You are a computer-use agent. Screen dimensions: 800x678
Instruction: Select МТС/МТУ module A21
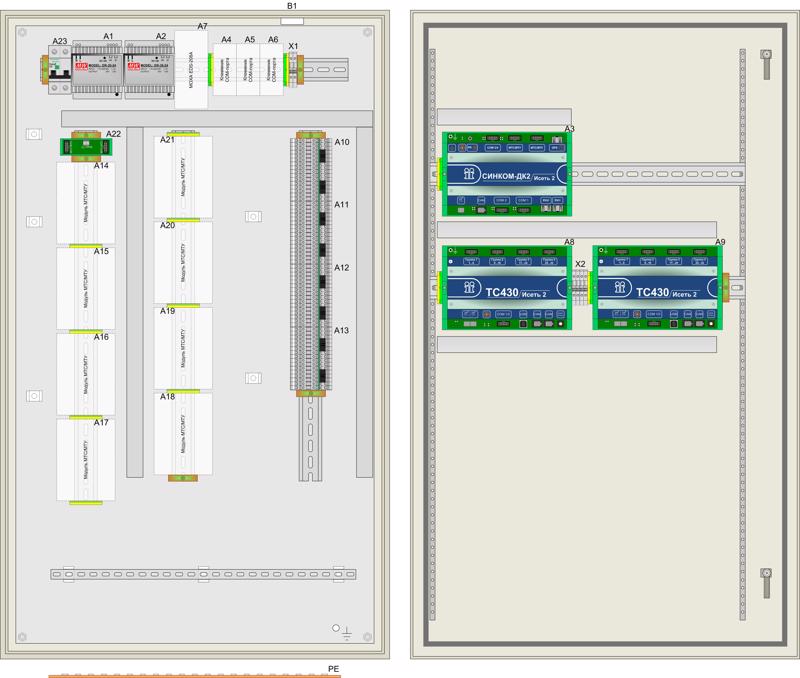pos(184,176)
